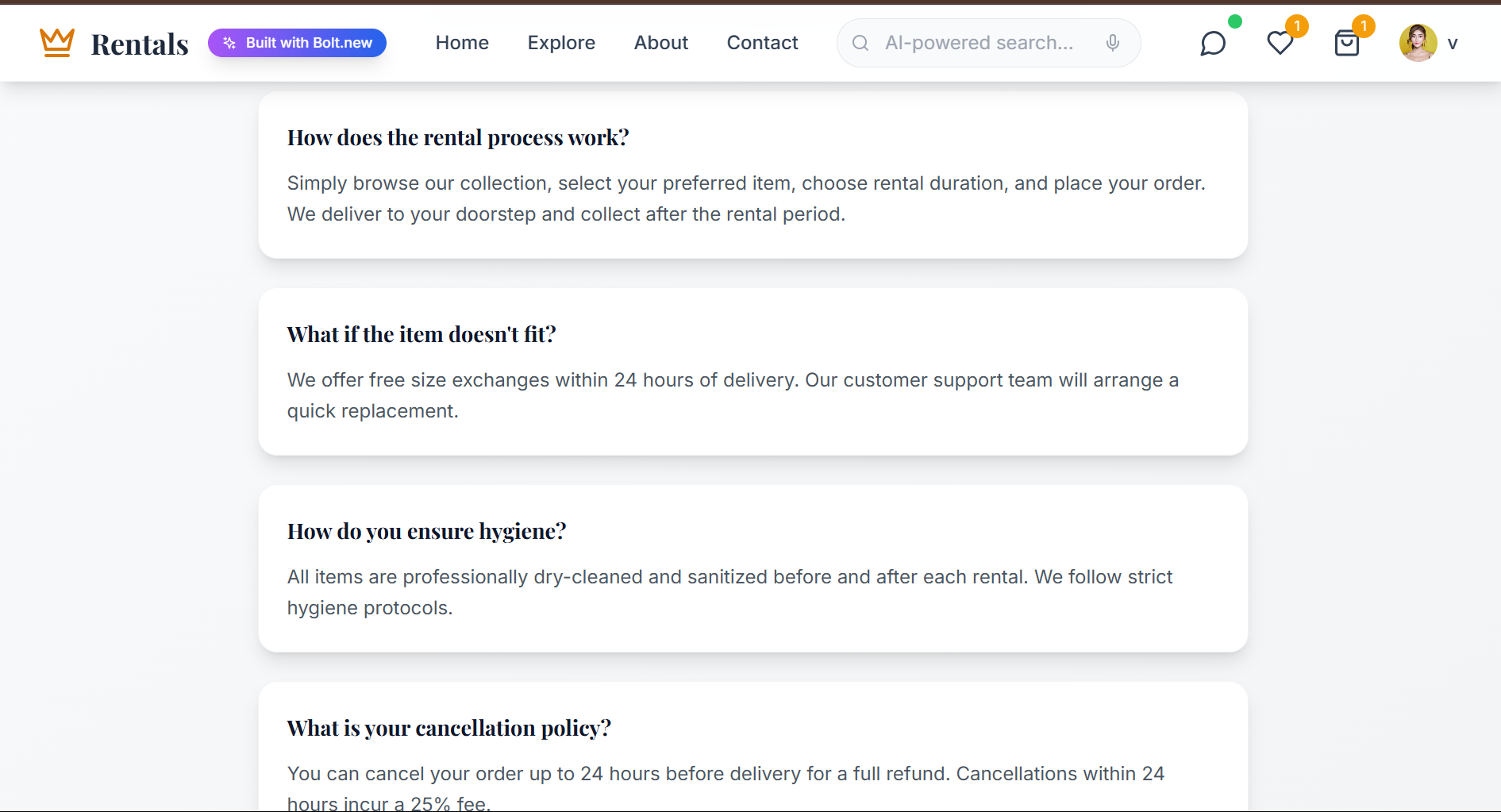Navigate to the About page
Screen dimensions: 1501x812
coord(661,43)
